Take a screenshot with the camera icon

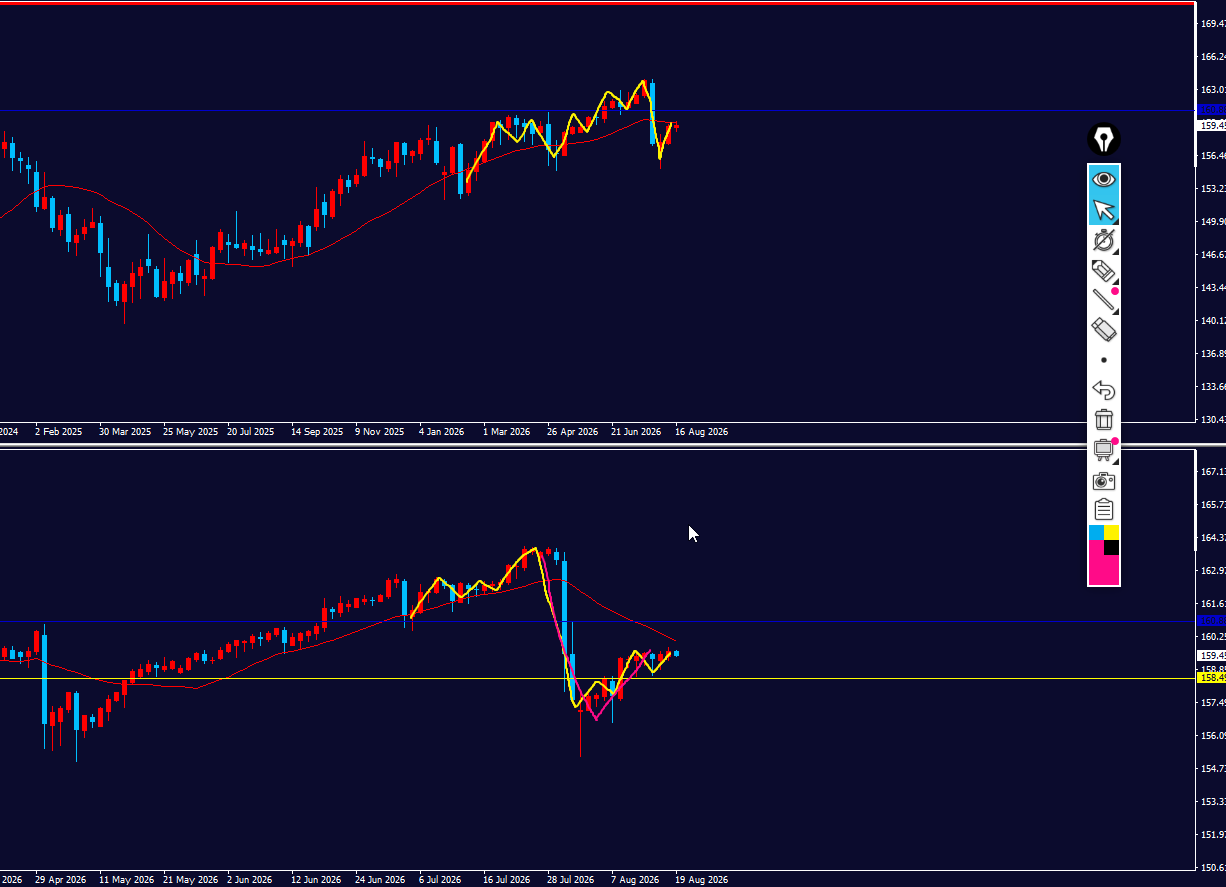tap(1104, 480)
